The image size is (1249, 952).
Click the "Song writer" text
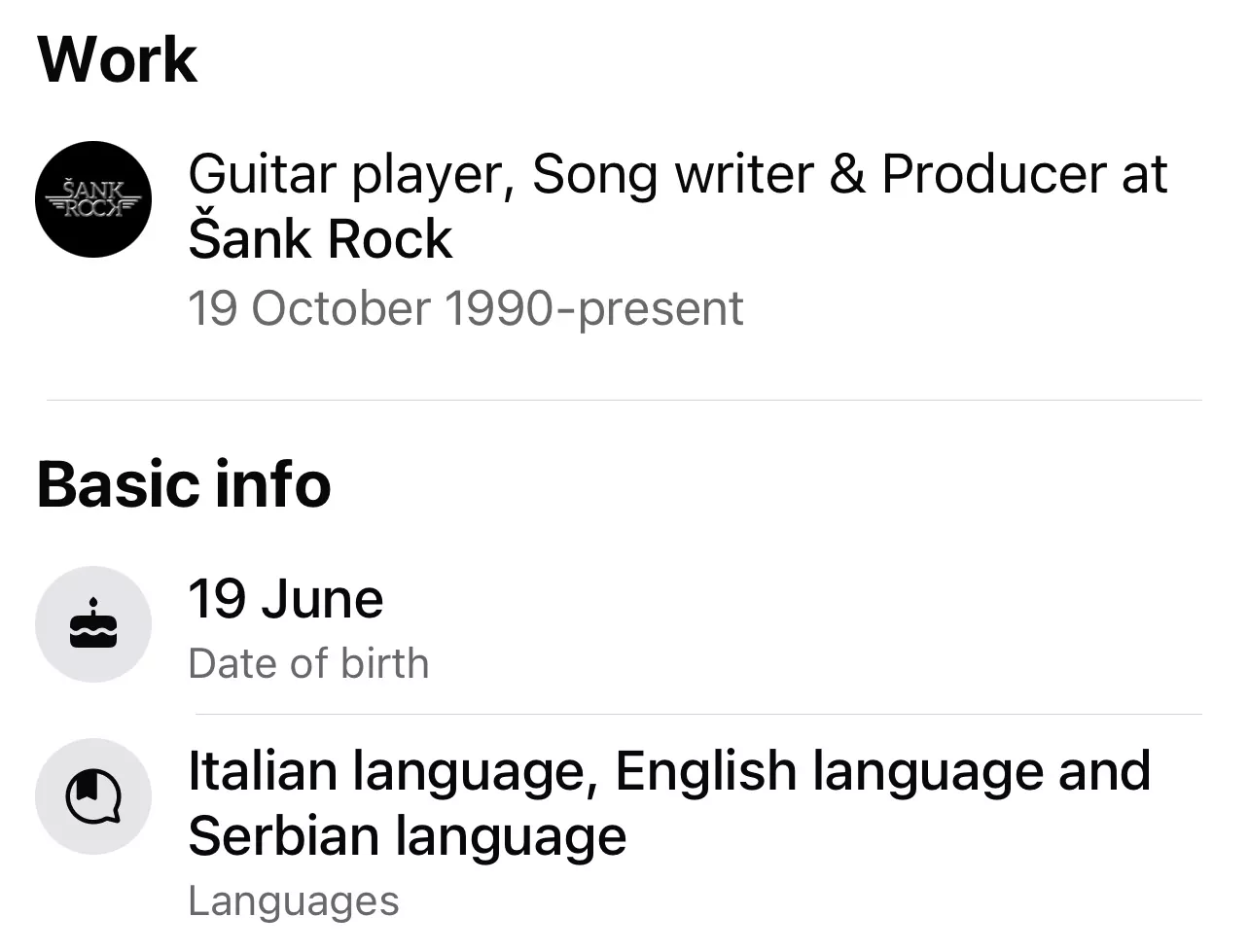click(x=672, y=175)
